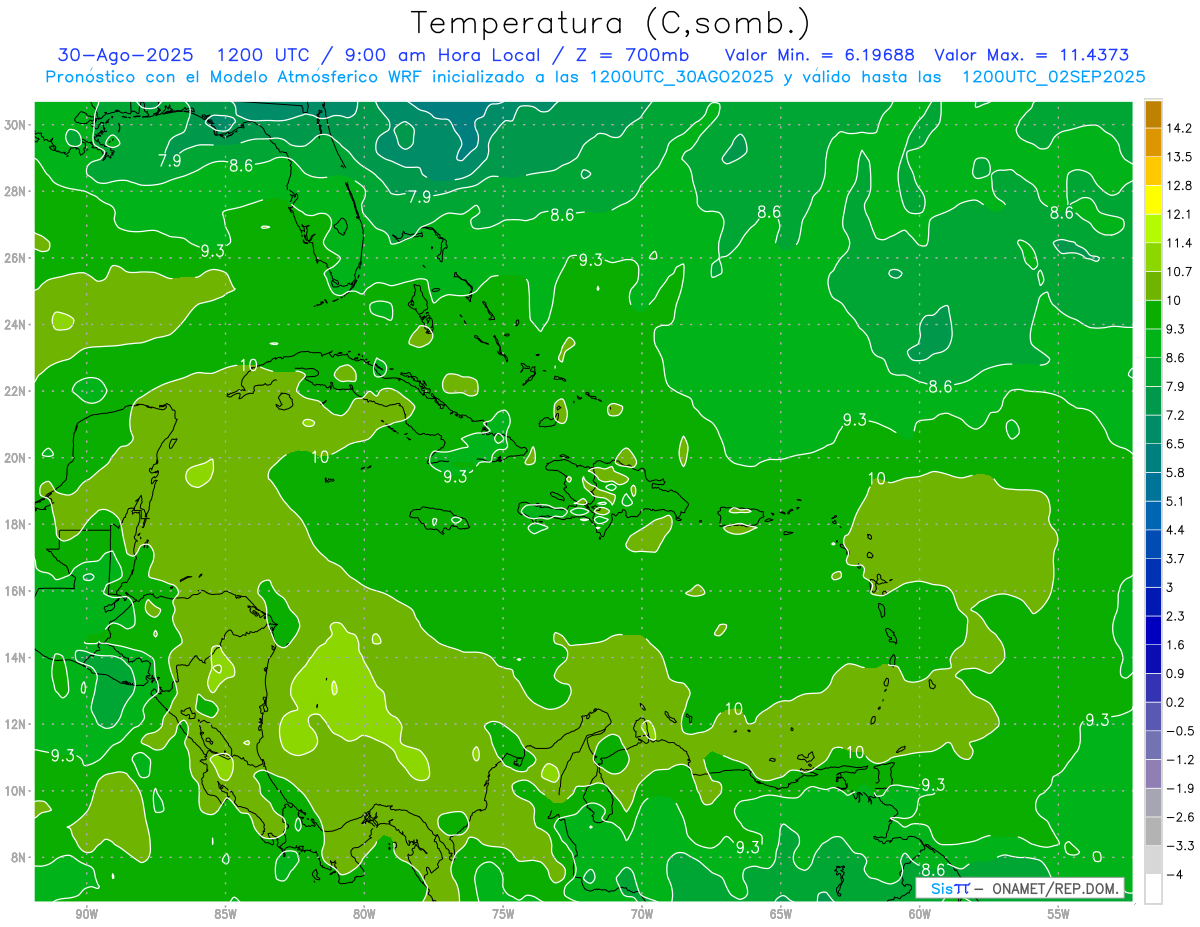The height and width of the screenshot is (927, 1200).
Task: Select the 70W longitude axis label
Action: (642, 914)
